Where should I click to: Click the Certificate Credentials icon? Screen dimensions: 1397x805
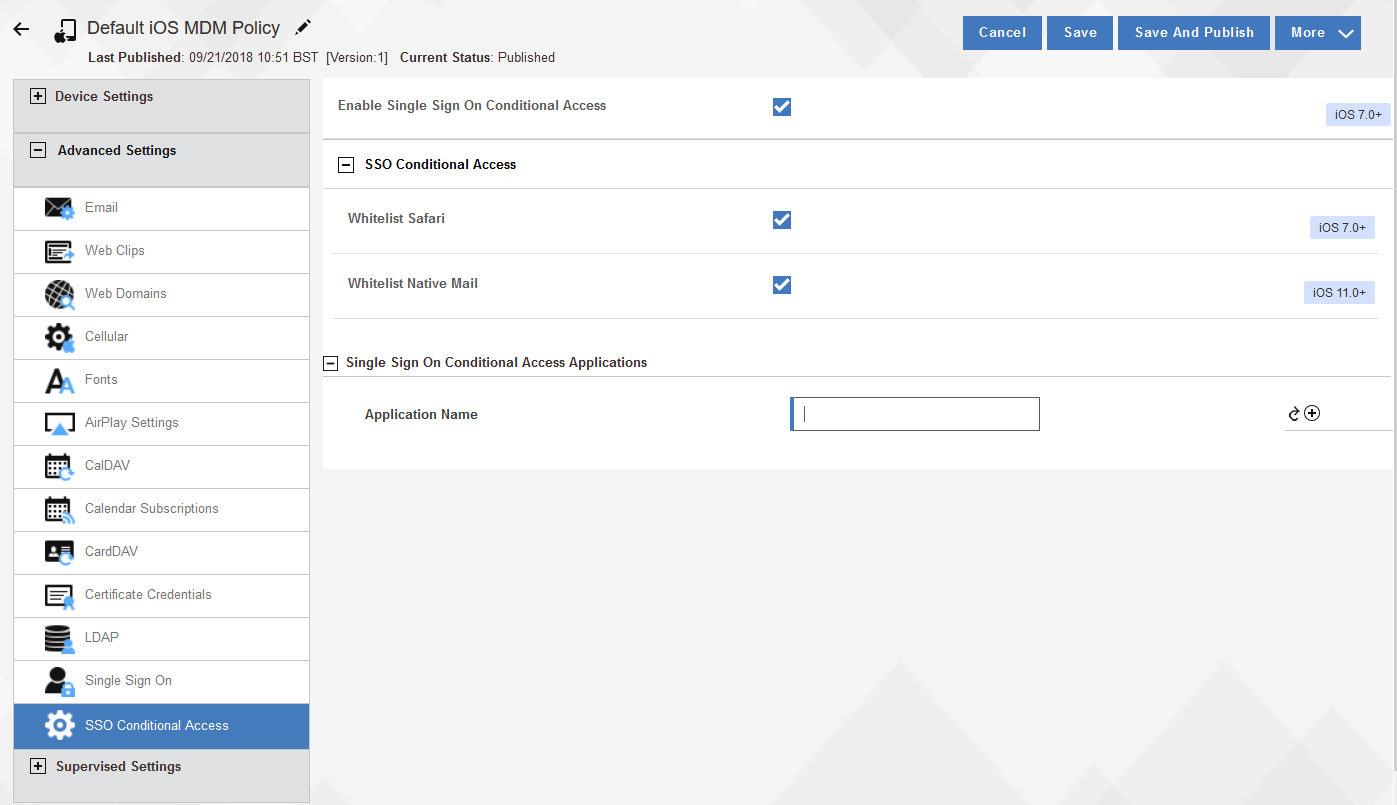click(59, 595)
